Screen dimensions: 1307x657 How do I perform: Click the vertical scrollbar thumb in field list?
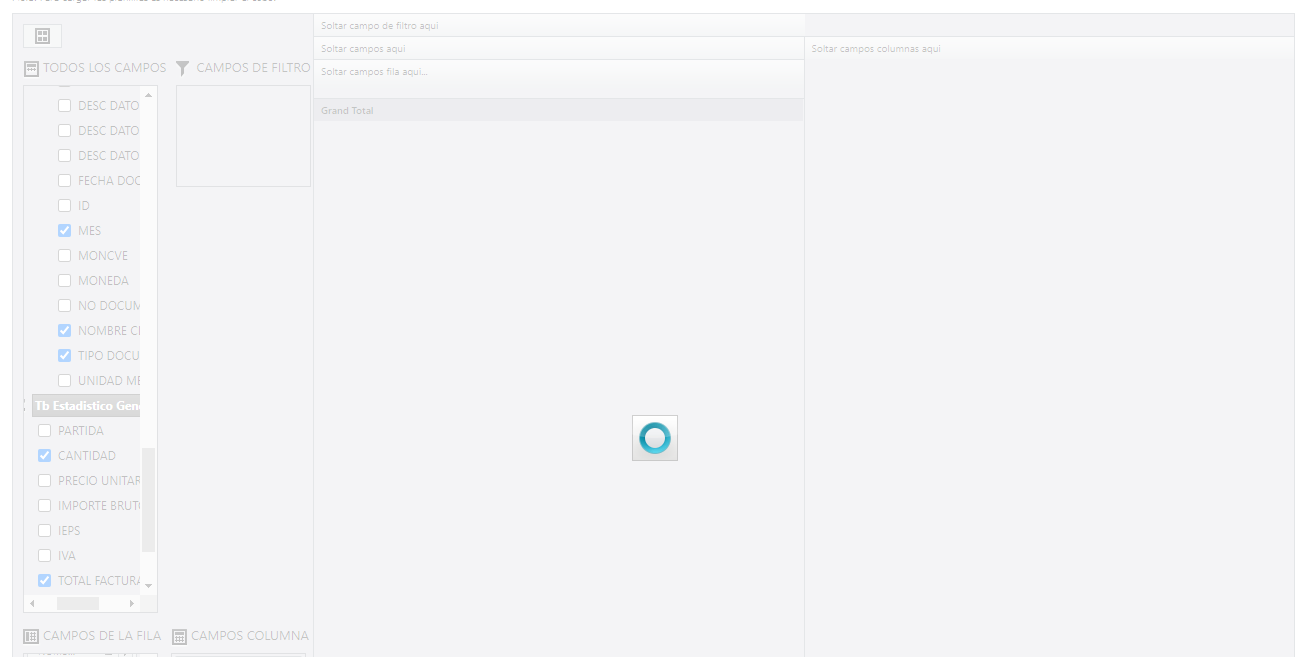(x=149, y=500)
